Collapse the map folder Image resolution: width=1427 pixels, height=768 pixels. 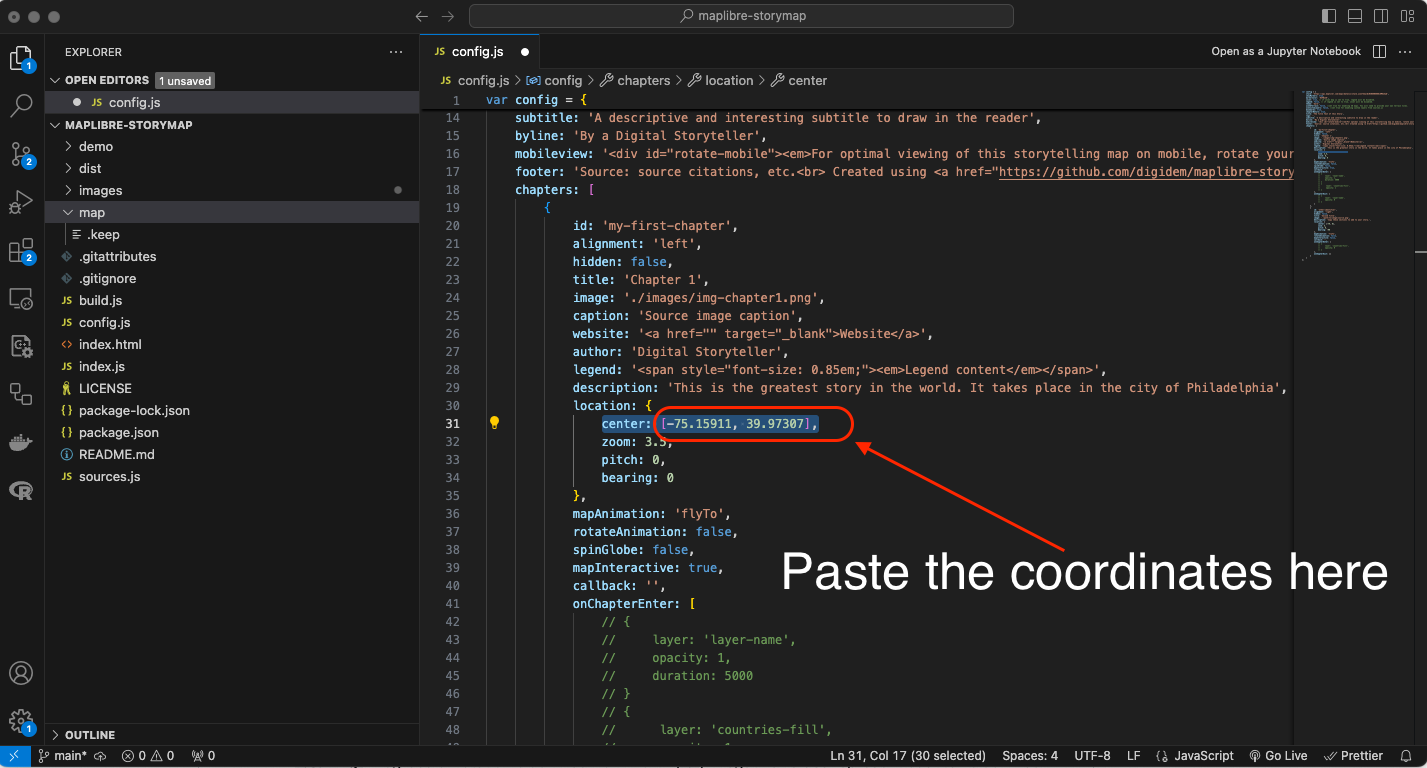(x=92, y=212)
